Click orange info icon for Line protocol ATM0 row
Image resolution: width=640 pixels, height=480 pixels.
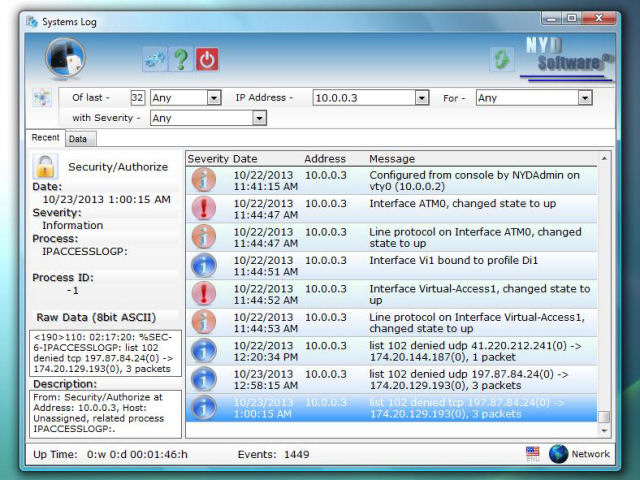point(204,237)
